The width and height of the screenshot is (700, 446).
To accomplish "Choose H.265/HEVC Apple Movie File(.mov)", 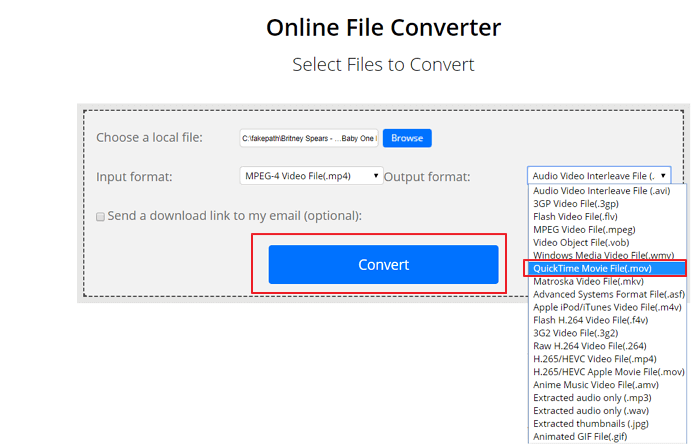I will [607, 372].
